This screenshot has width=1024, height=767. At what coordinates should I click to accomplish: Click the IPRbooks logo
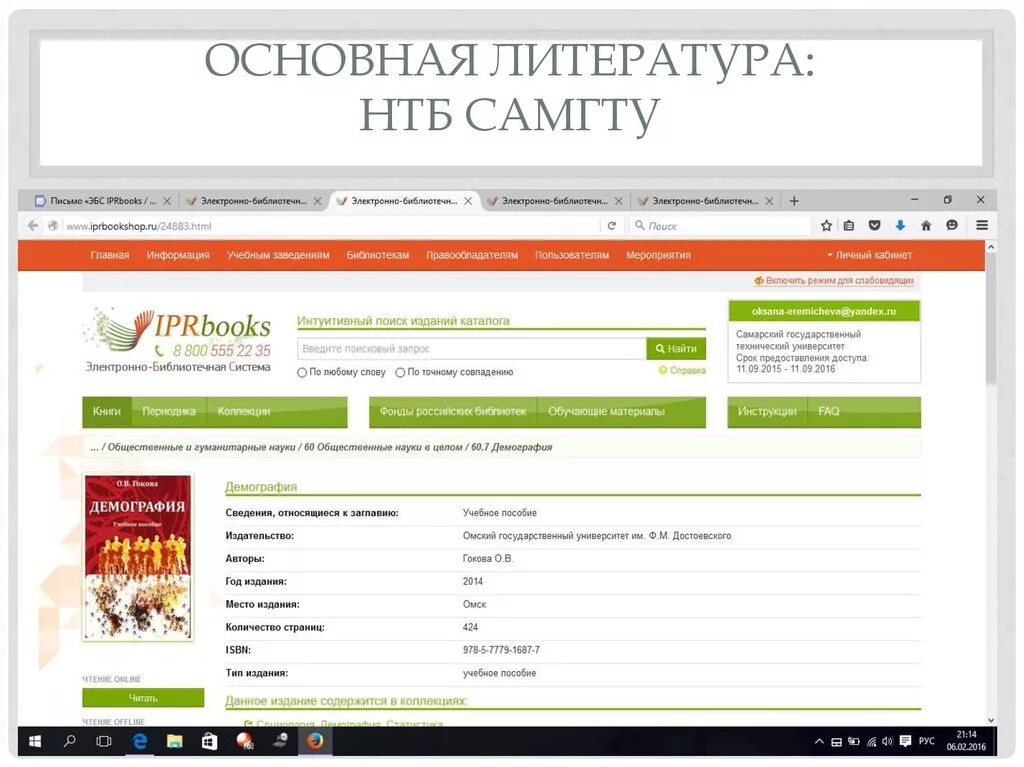click(x=178, y=340)
